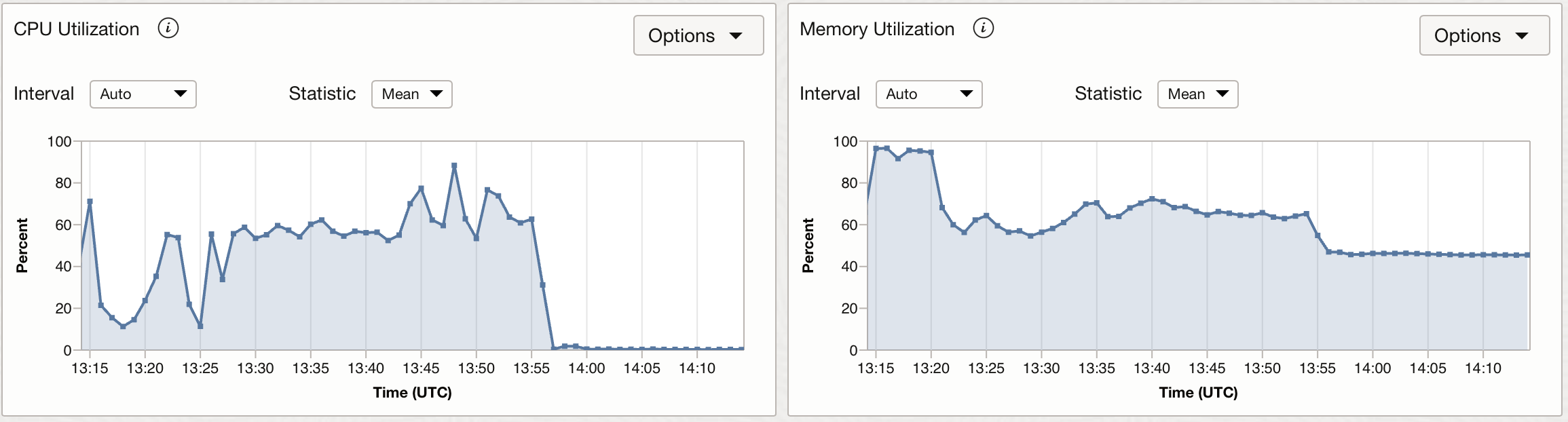Click the Memory Utilization chart title
Screen dimensions: 1568x422
[x=877, y=29]
